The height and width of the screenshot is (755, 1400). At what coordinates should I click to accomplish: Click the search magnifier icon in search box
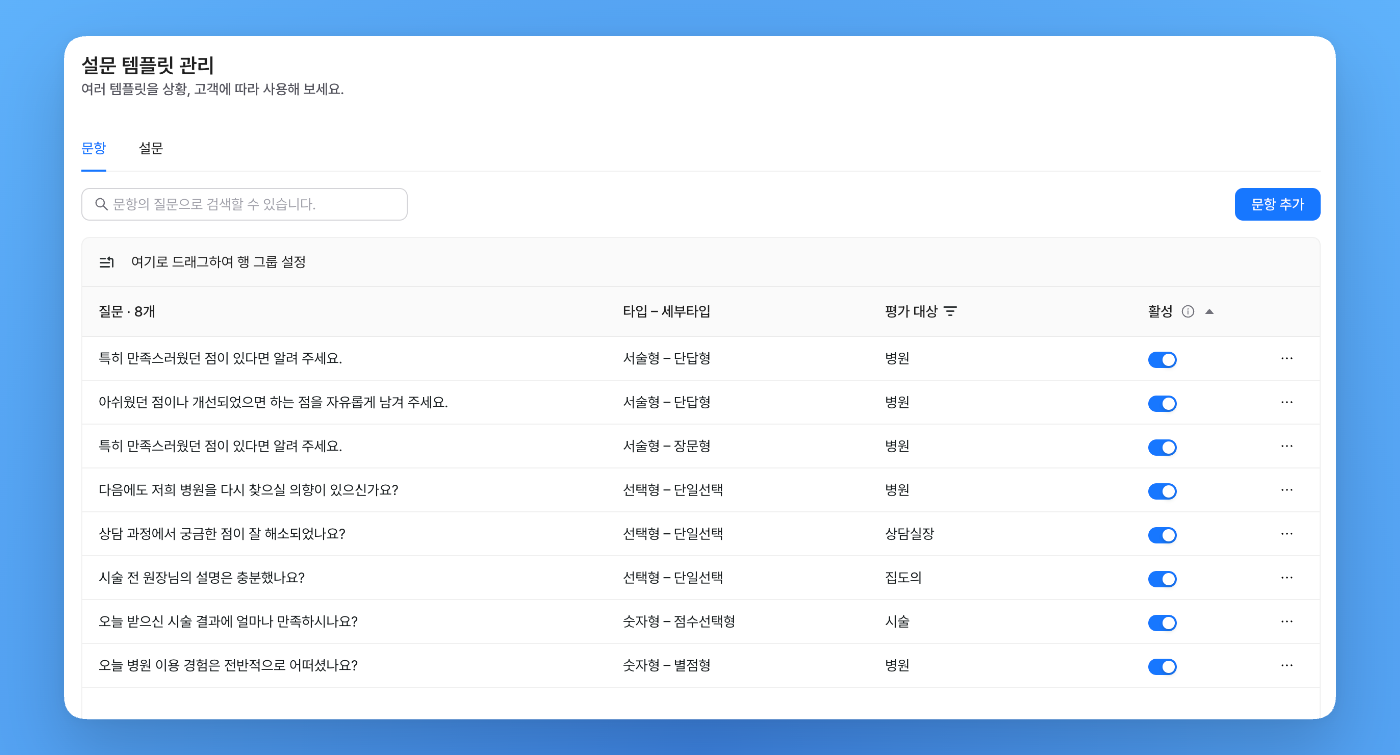click(101, 204)
